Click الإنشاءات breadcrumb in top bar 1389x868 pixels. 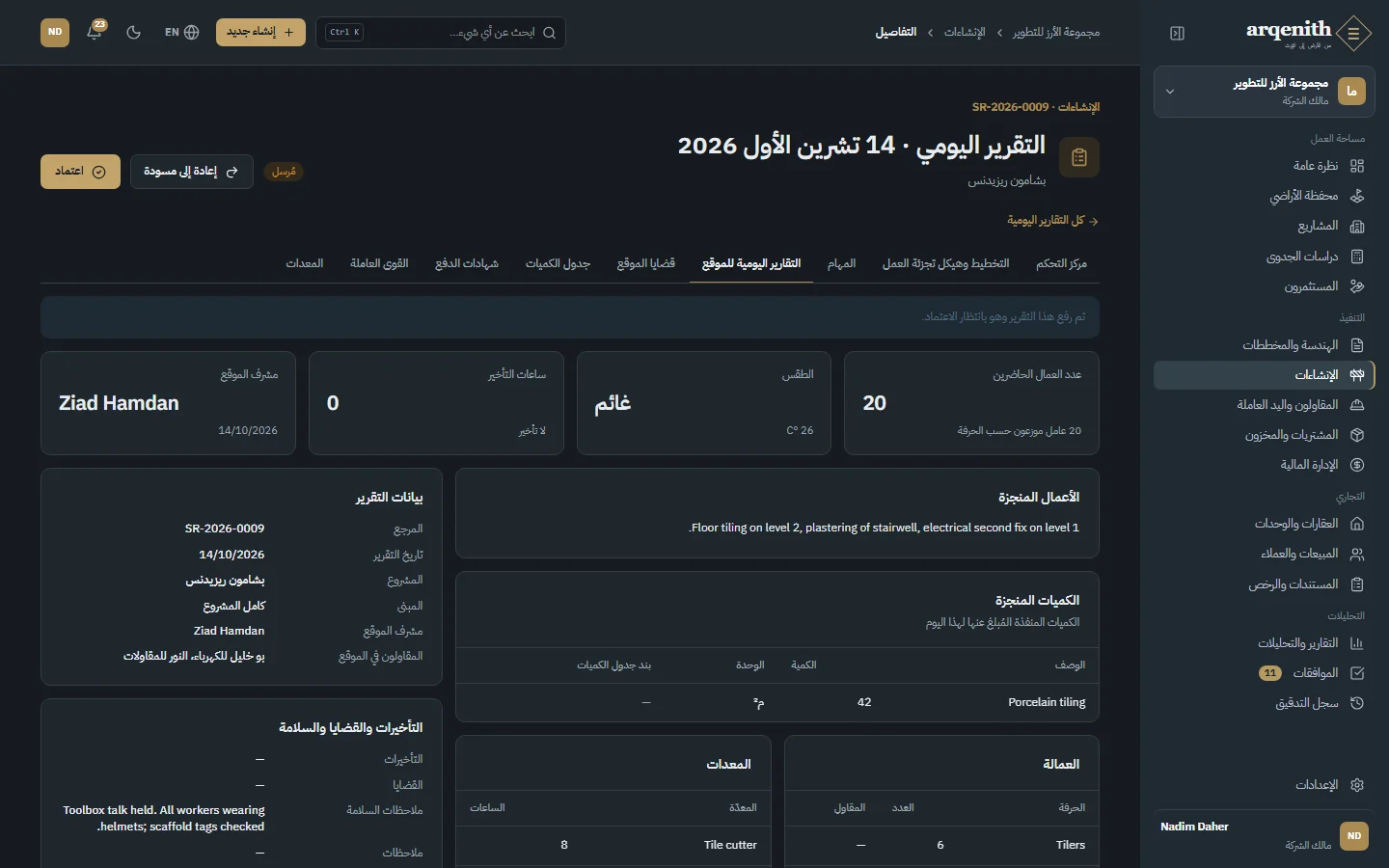pos(965,33)
